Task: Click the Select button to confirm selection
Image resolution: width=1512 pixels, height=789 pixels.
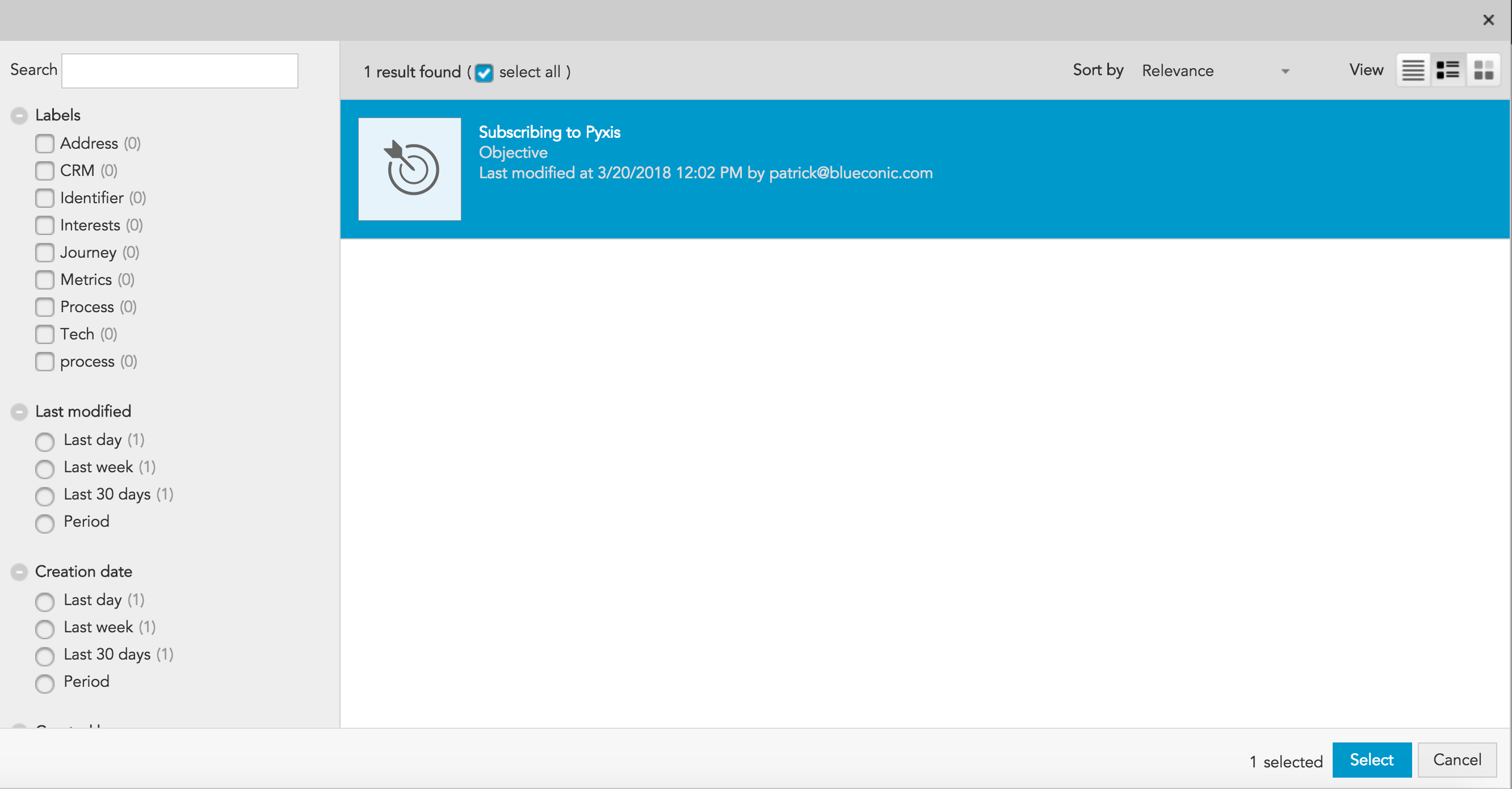Action: point(1372,760)
